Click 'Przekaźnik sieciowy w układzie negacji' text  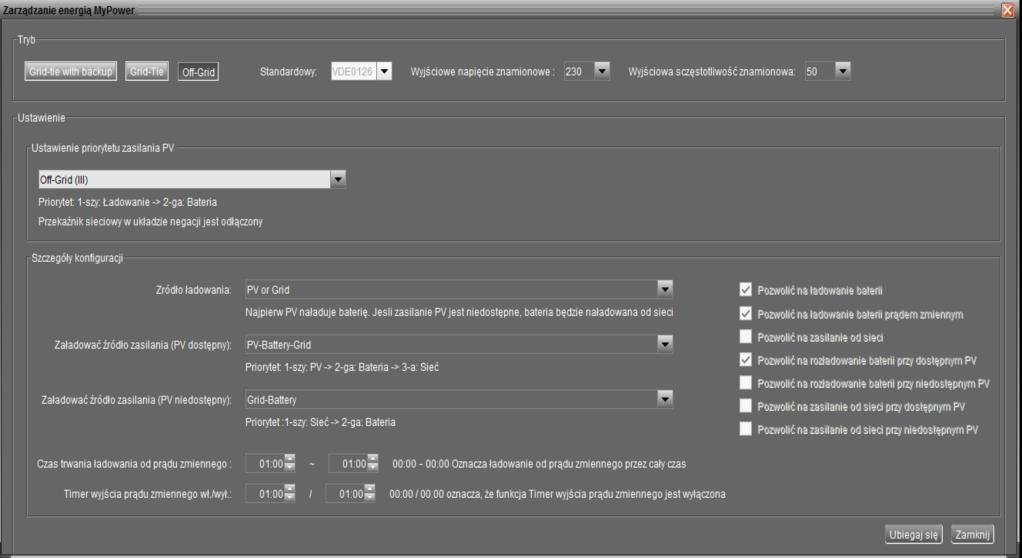click(x=151, y=222)
